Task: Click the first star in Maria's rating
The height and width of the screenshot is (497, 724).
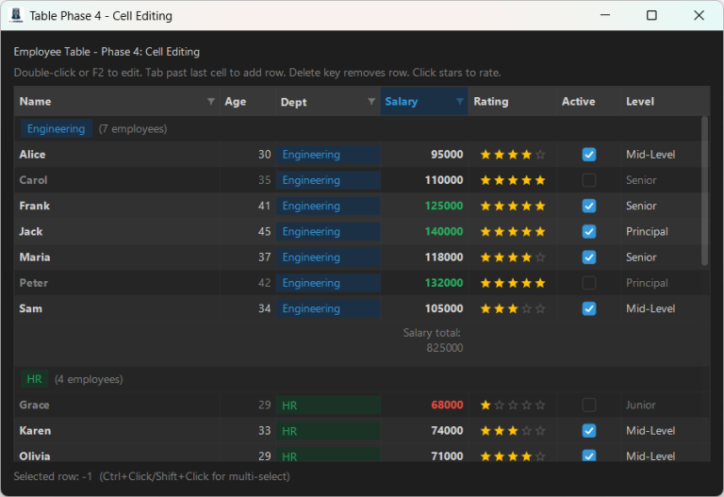Action: tap(485, 257)
